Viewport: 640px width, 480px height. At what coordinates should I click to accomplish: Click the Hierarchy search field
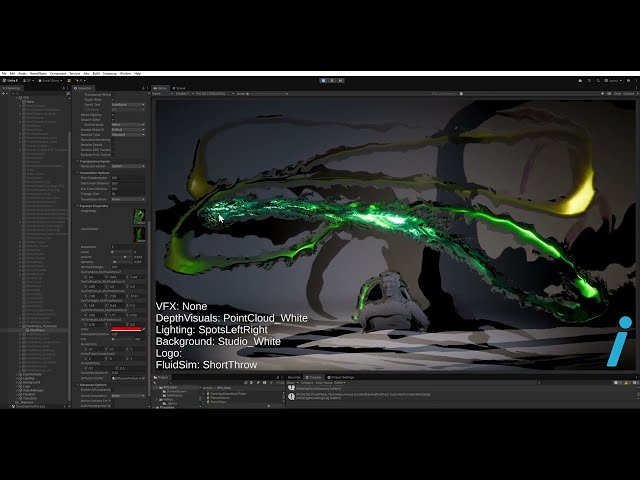coord(38,93)
